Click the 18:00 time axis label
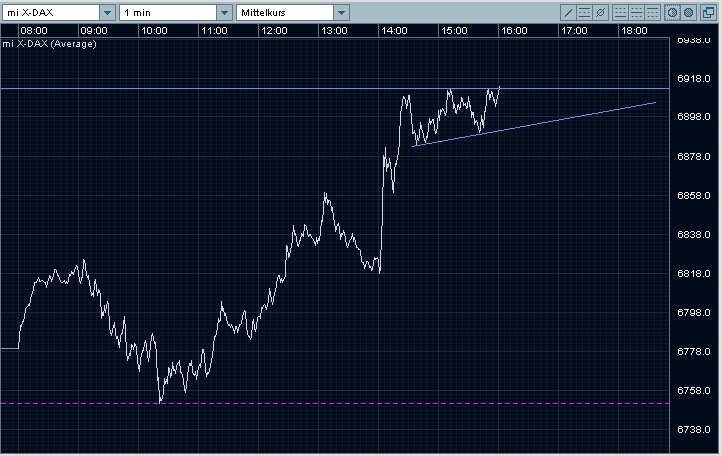722x456 pixels. [x=634, y=30]
